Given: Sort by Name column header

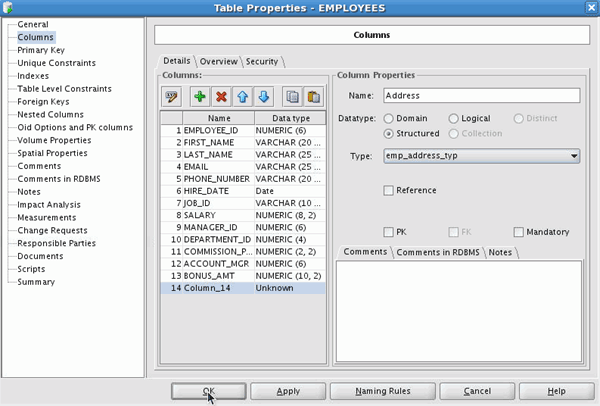Looking at the screenshot, I should coord(218,118).
